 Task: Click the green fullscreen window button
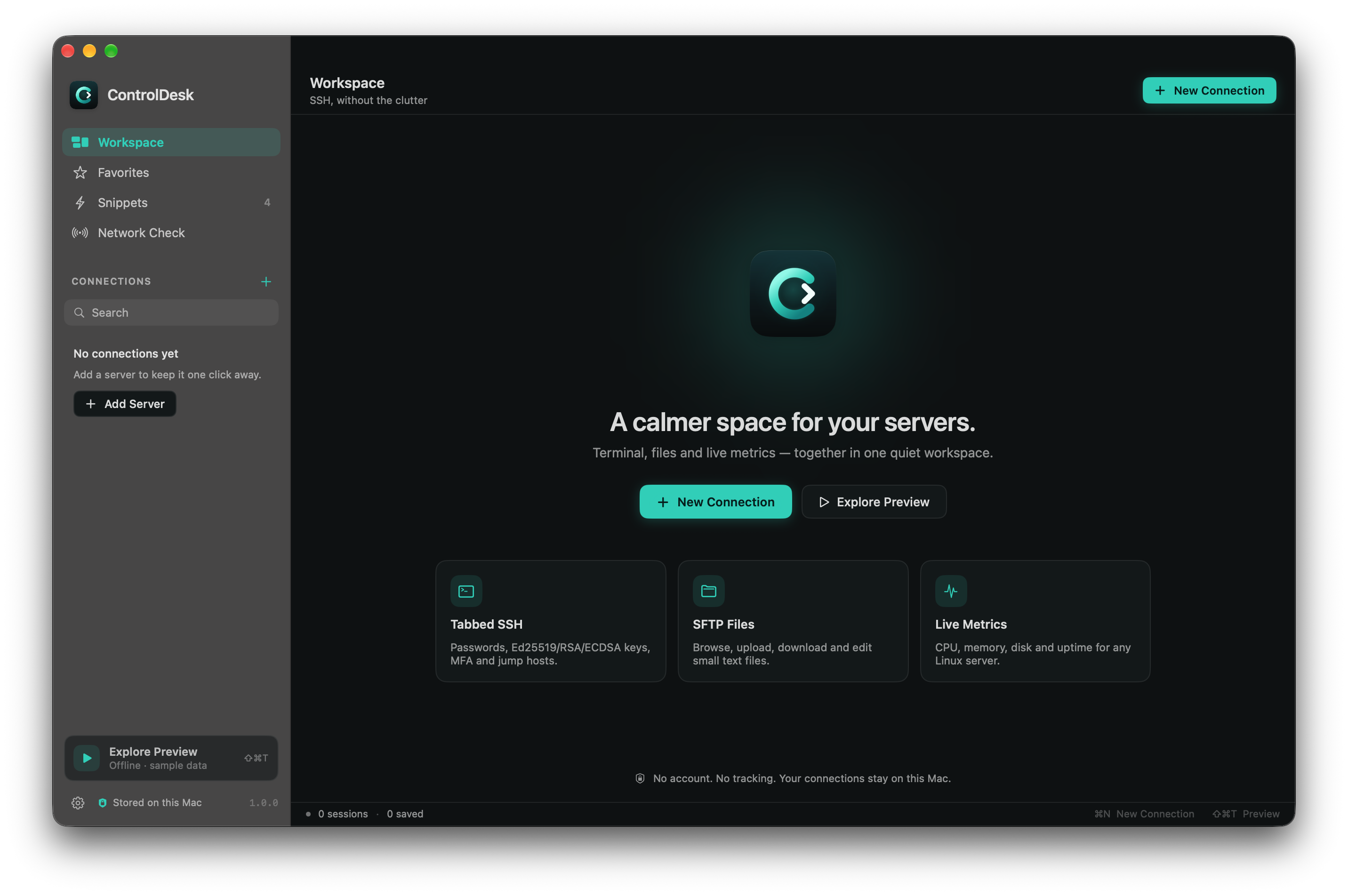click(x=111, y=51)
